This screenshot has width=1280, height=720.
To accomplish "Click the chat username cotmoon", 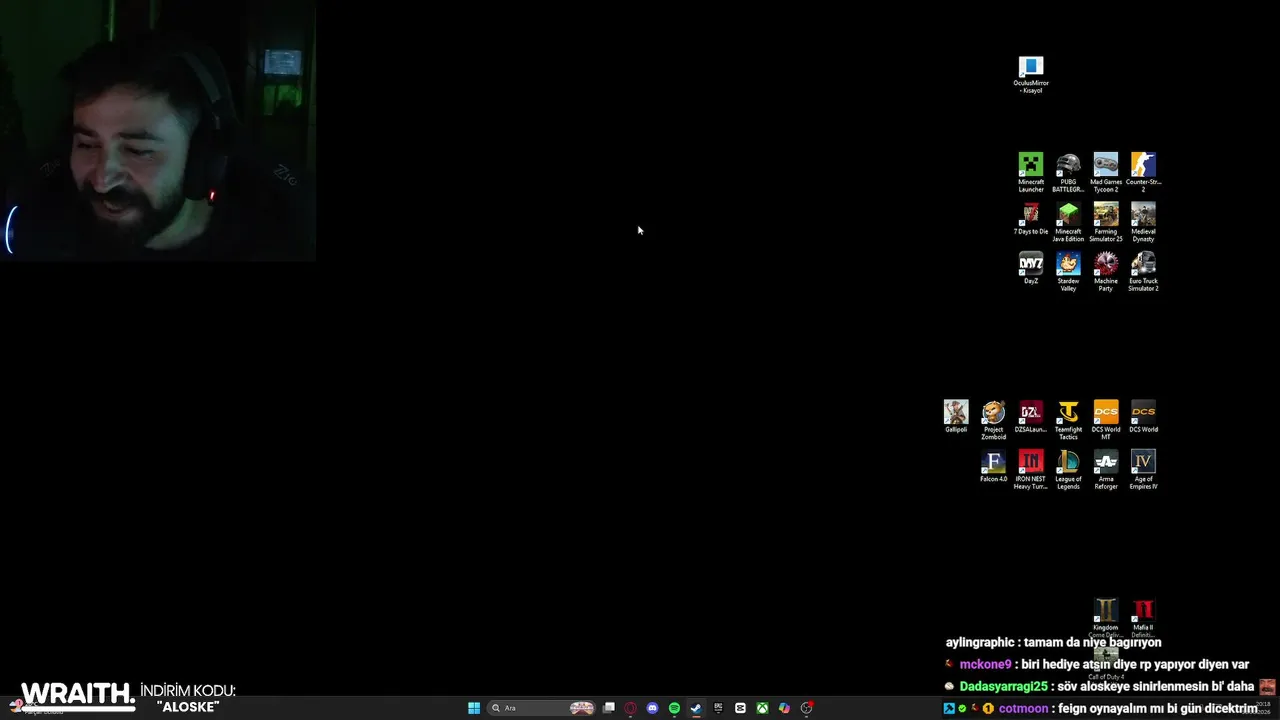I will (1023, 709).
